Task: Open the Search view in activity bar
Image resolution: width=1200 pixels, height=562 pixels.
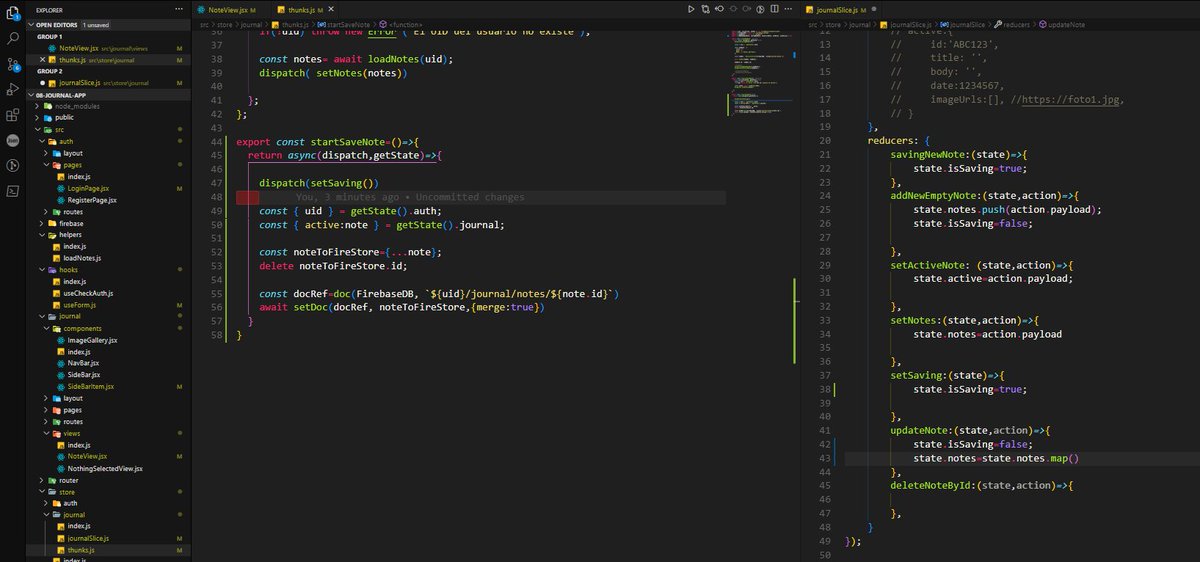Action: tap(13, 39)
